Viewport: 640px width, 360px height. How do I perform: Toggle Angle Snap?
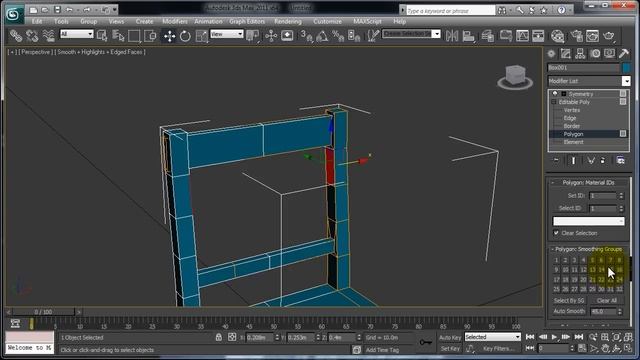[322, 36]
